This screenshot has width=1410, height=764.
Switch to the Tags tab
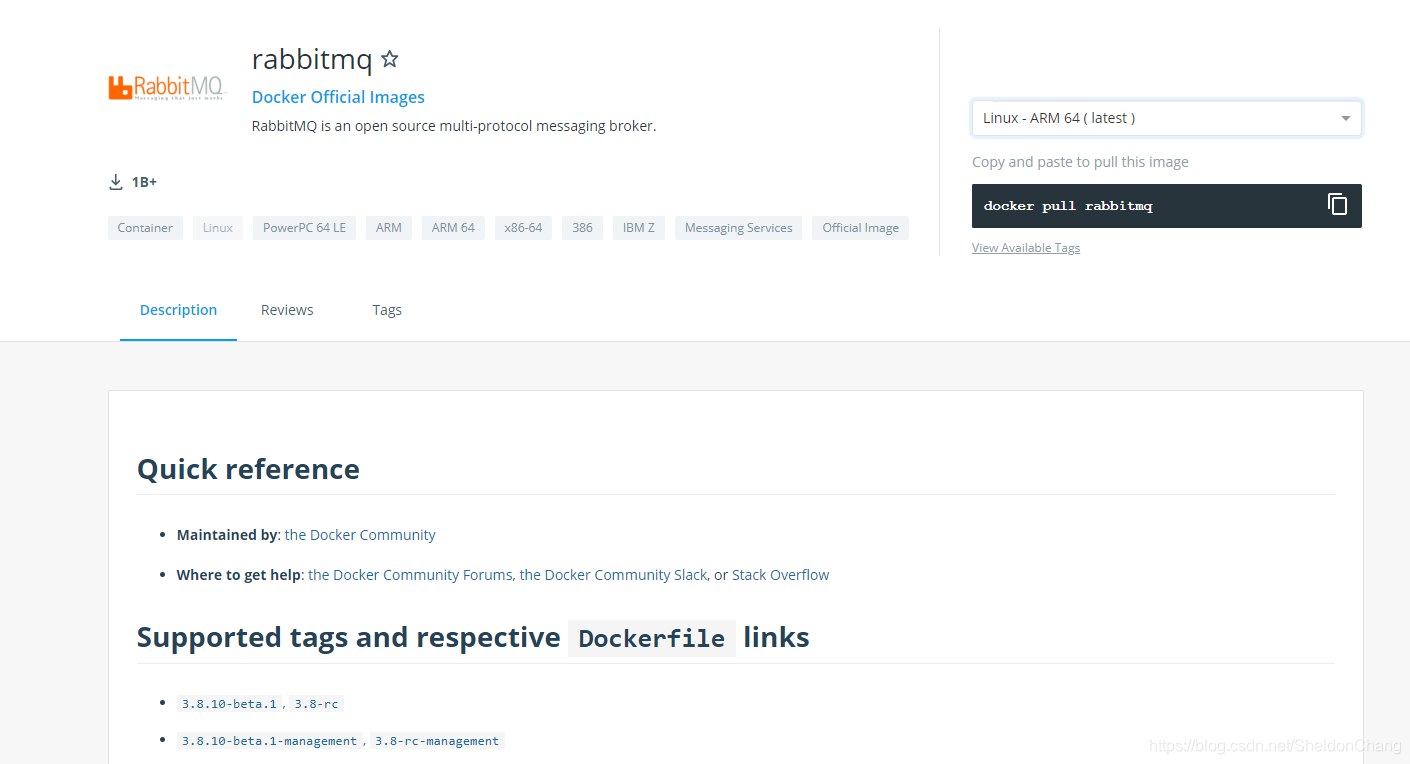(387, 310)
